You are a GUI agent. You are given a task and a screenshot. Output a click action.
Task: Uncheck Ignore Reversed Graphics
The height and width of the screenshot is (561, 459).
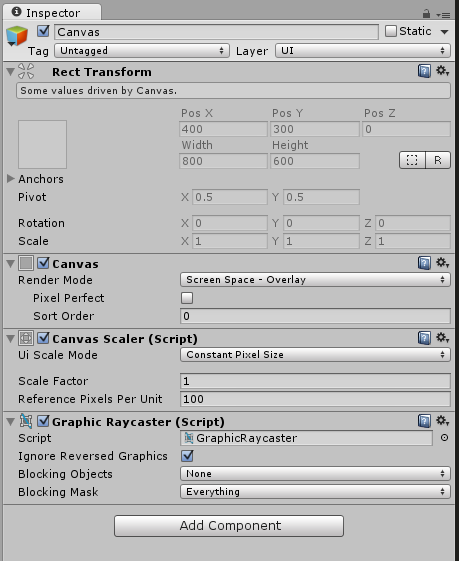click(x=187, y=456)
